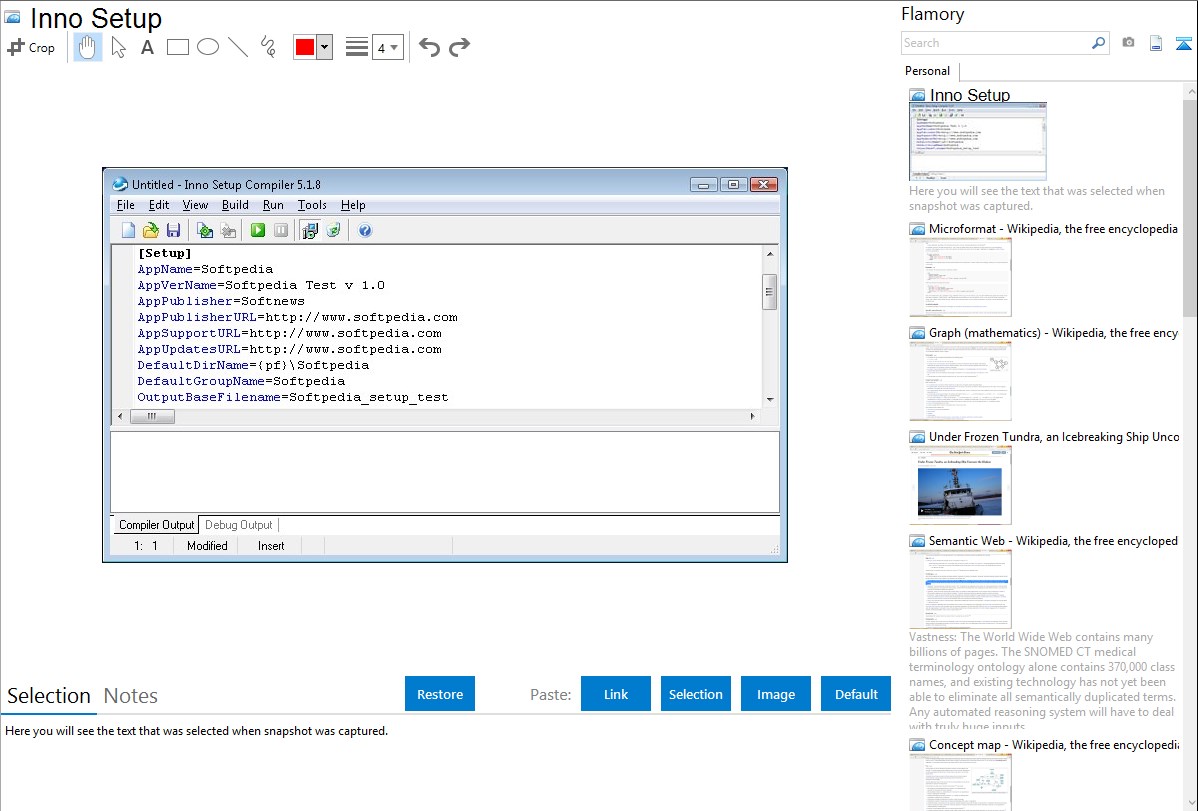Click the OutputBaseFilename=Softpedia_setup_test line
1198x811 pixels.
click(x=293, y=397)
